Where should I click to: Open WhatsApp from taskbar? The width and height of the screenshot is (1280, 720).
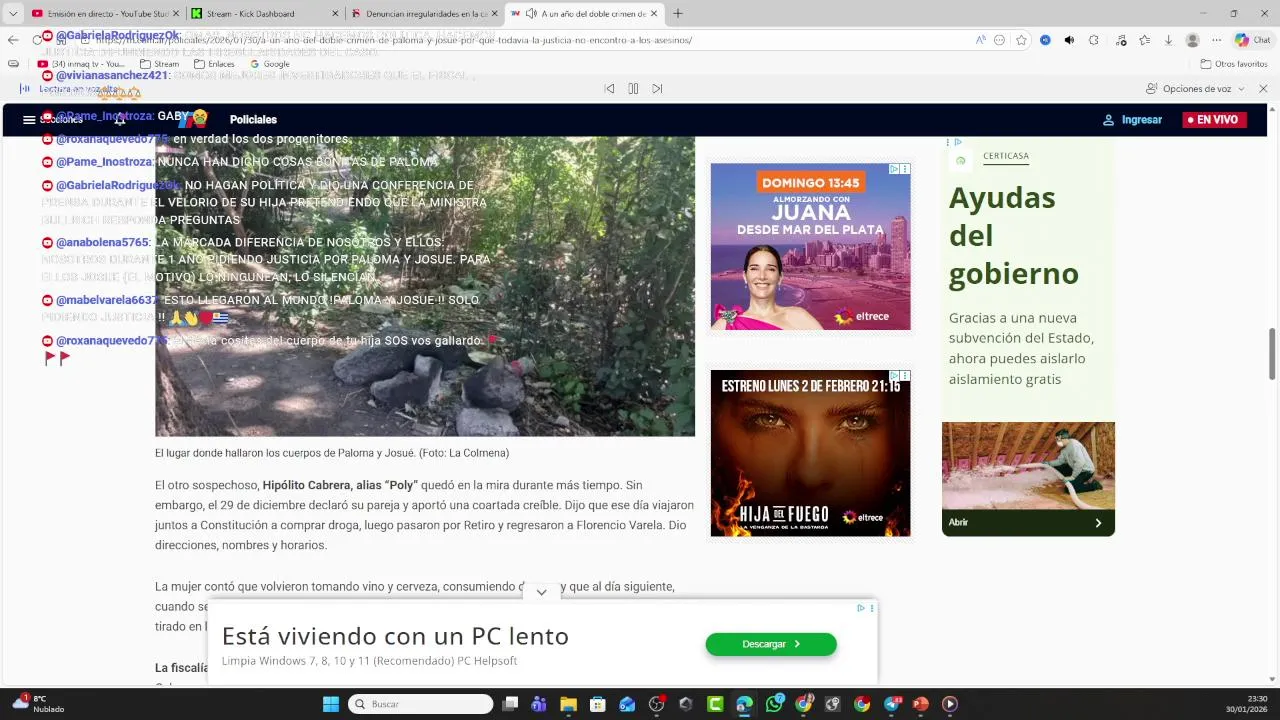(x=774, y=704)
